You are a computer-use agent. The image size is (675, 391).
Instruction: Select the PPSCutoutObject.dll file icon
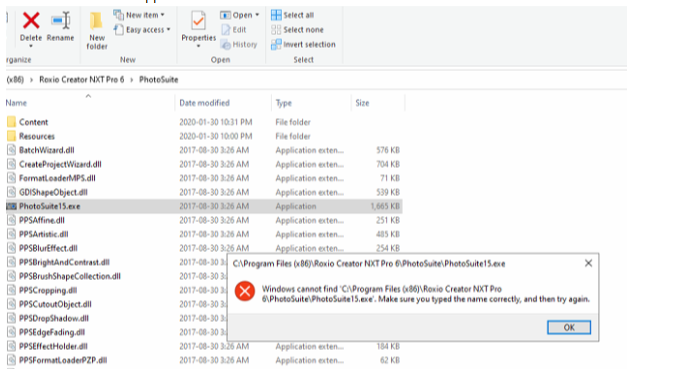[x=11, y=304]
